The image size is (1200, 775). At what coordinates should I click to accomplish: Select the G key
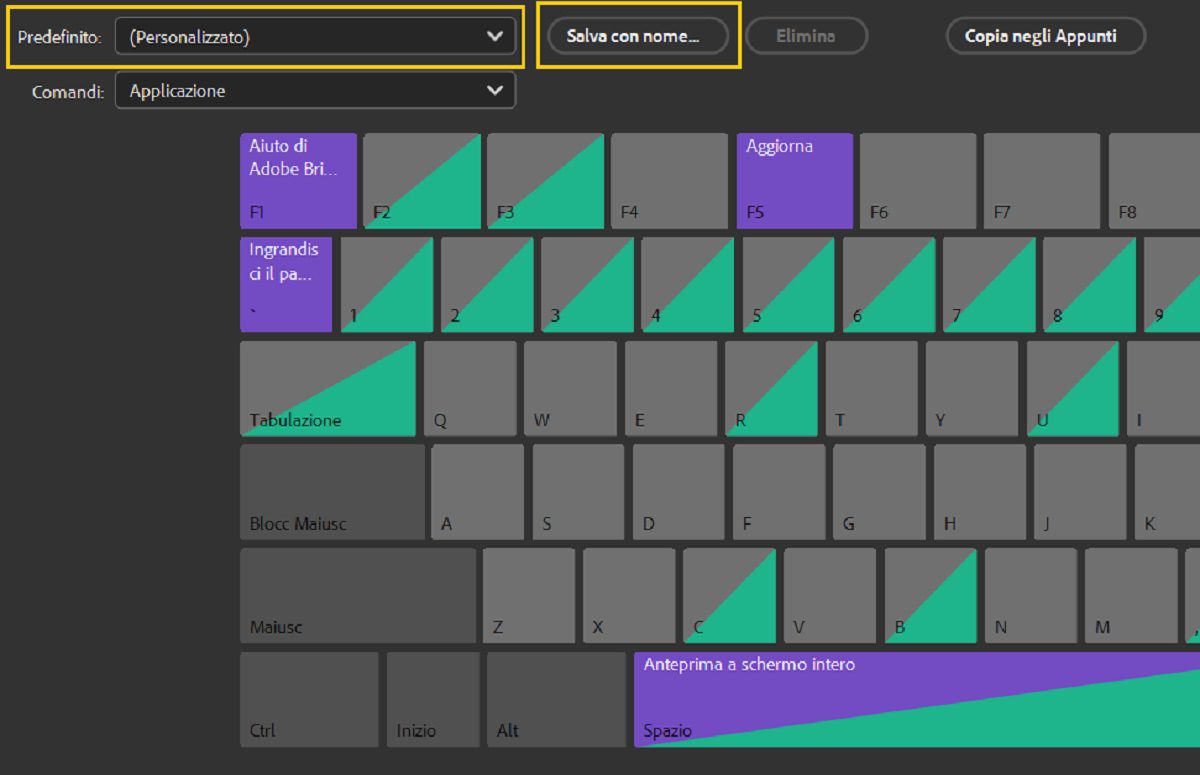click(880, 492)
